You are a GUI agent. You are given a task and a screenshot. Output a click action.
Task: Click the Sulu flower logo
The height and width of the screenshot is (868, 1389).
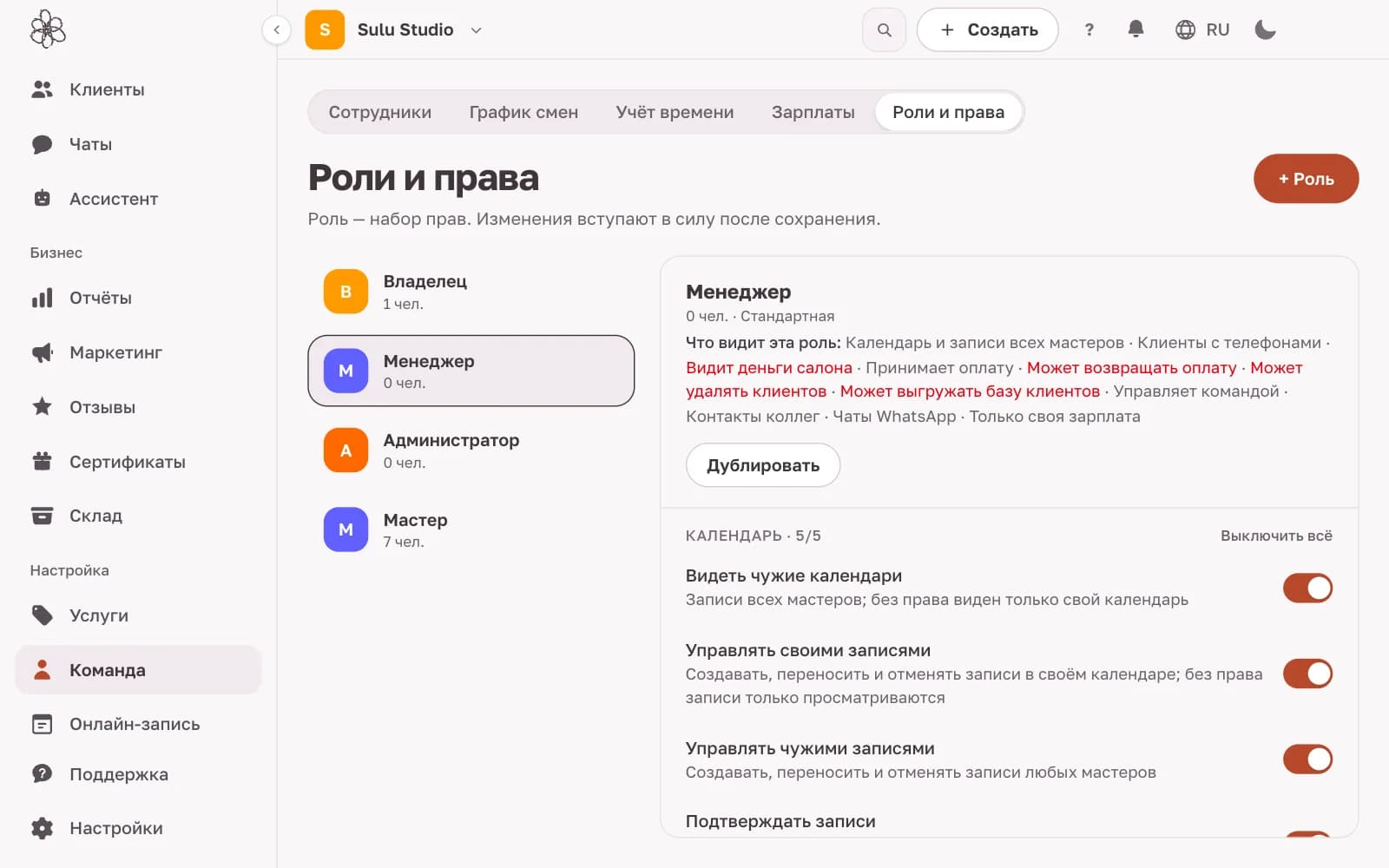(x=48, y=29)
